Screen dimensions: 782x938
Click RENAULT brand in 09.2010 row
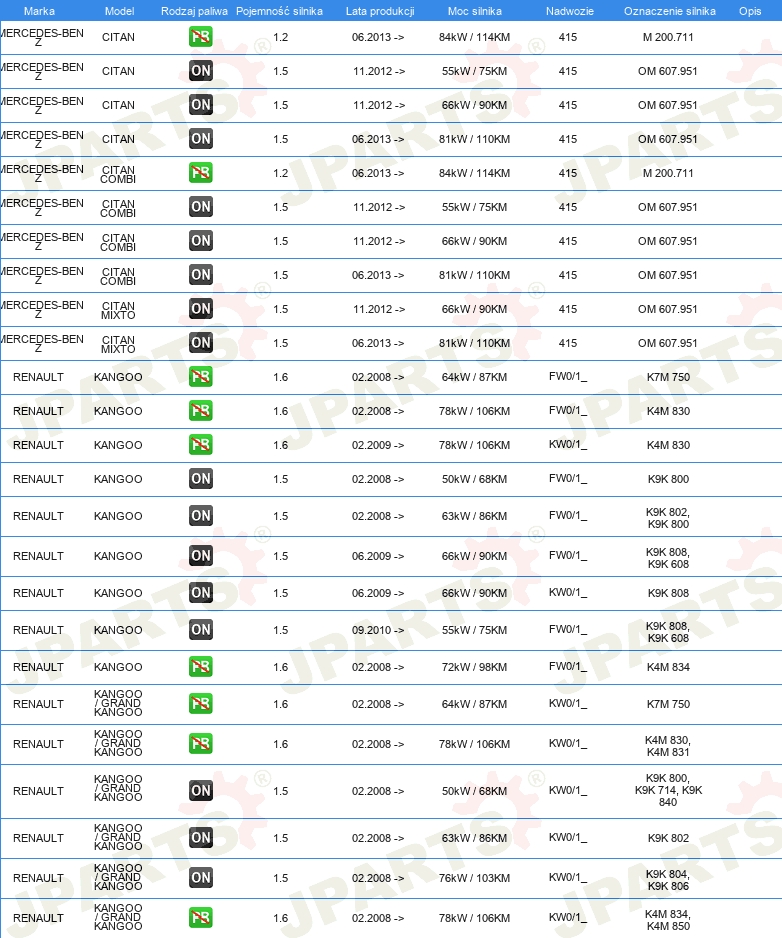(x=38, y=631)
